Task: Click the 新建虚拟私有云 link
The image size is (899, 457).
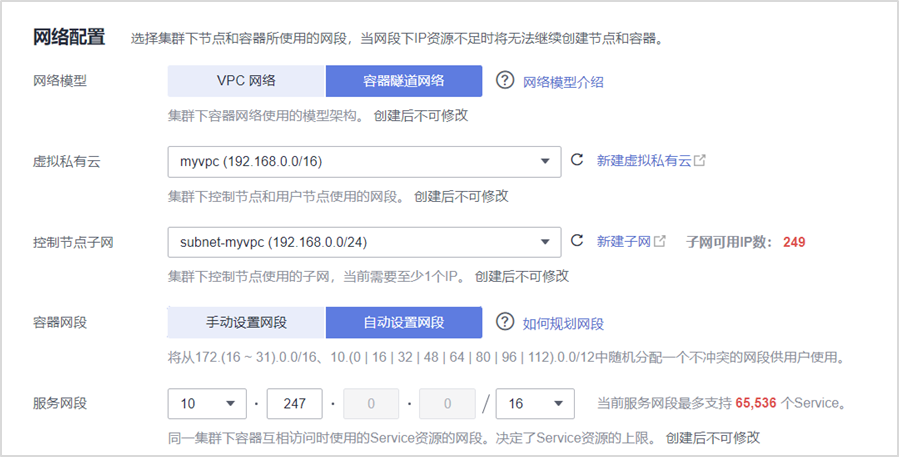Action: 644,160
